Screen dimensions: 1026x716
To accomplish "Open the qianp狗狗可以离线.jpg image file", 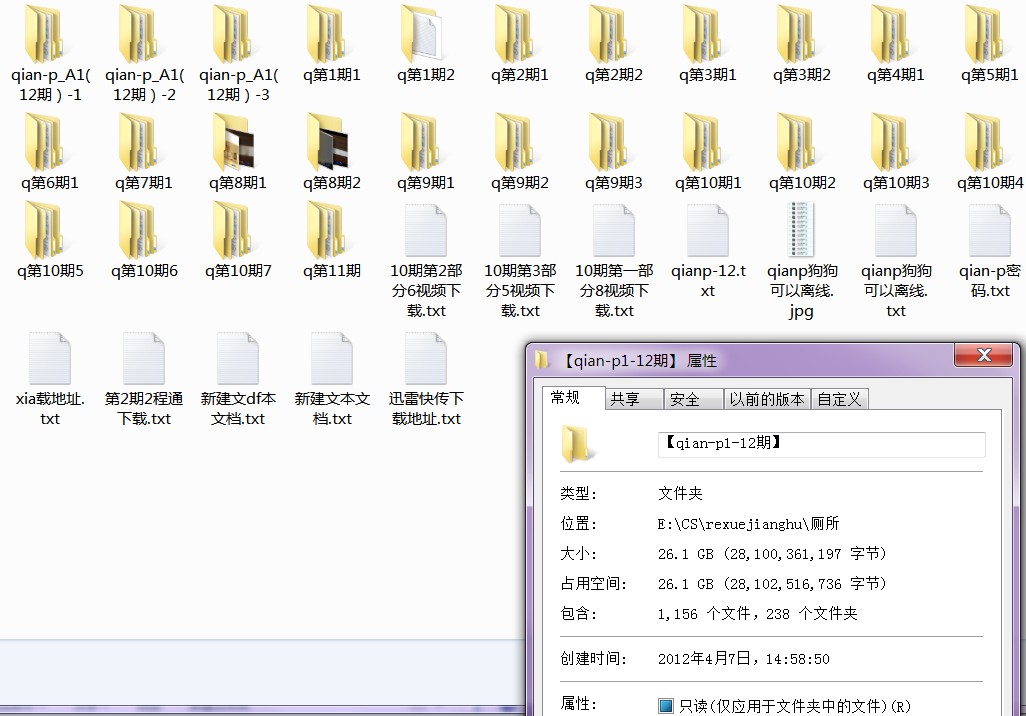I will pyautogui.click(x=802, y=231).
